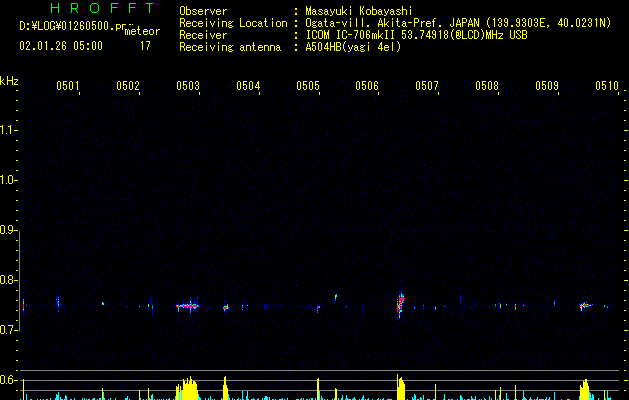Click the 0508 time marker

487,85
